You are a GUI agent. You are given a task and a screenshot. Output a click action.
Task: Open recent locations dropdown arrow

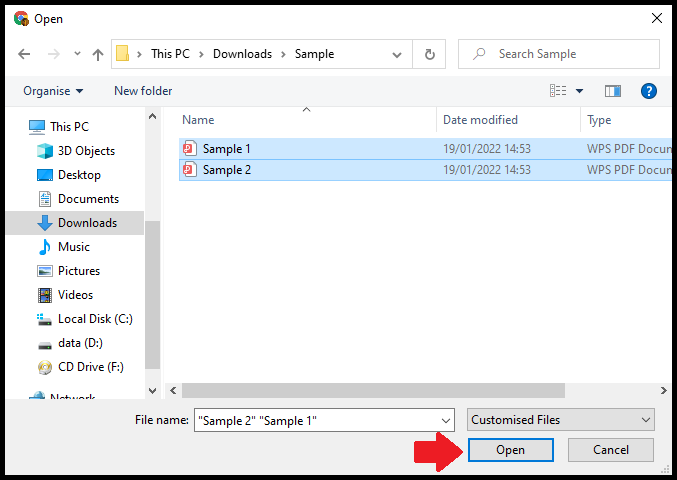tap(77, 54)
